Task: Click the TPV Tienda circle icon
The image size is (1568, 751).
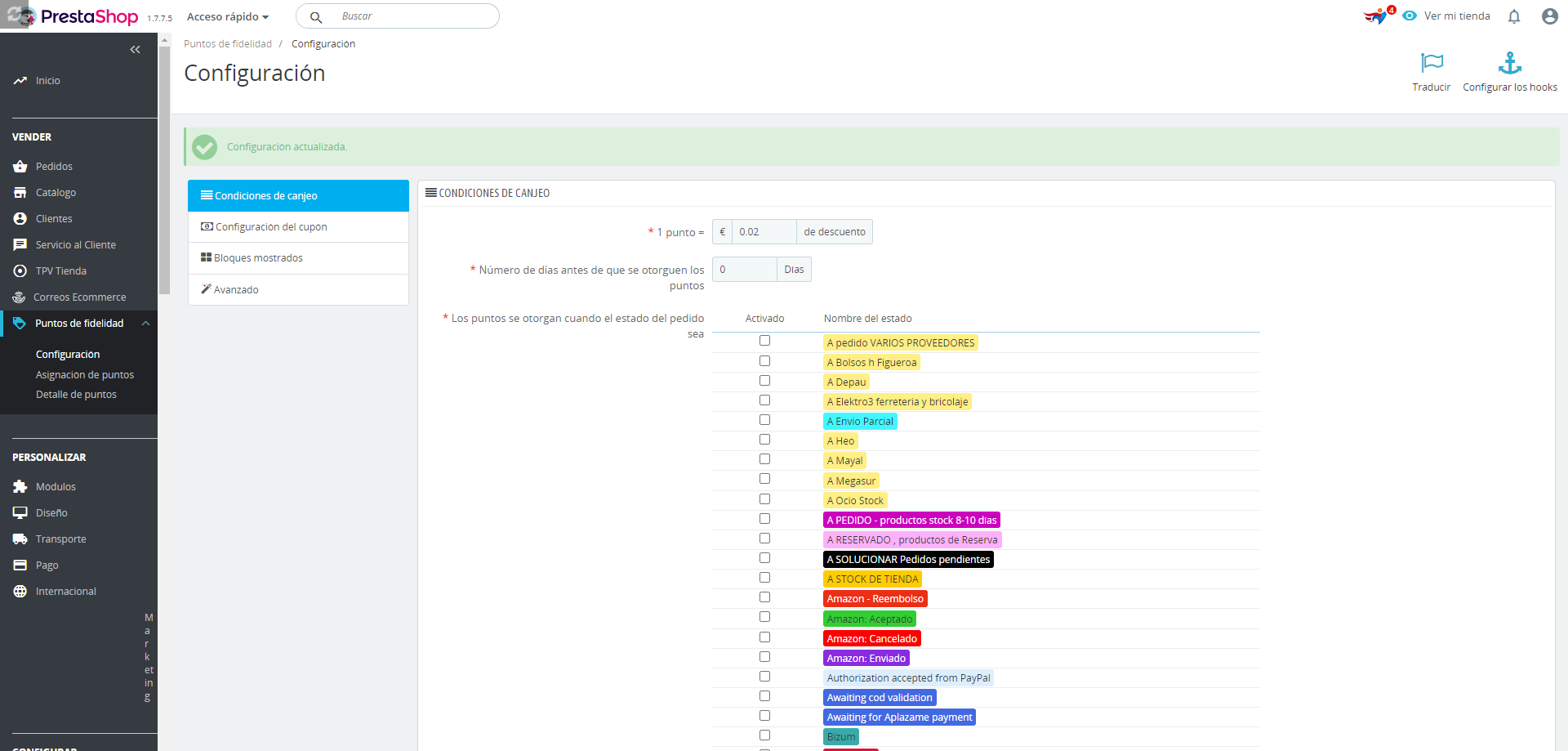Action: pos(20,271)
